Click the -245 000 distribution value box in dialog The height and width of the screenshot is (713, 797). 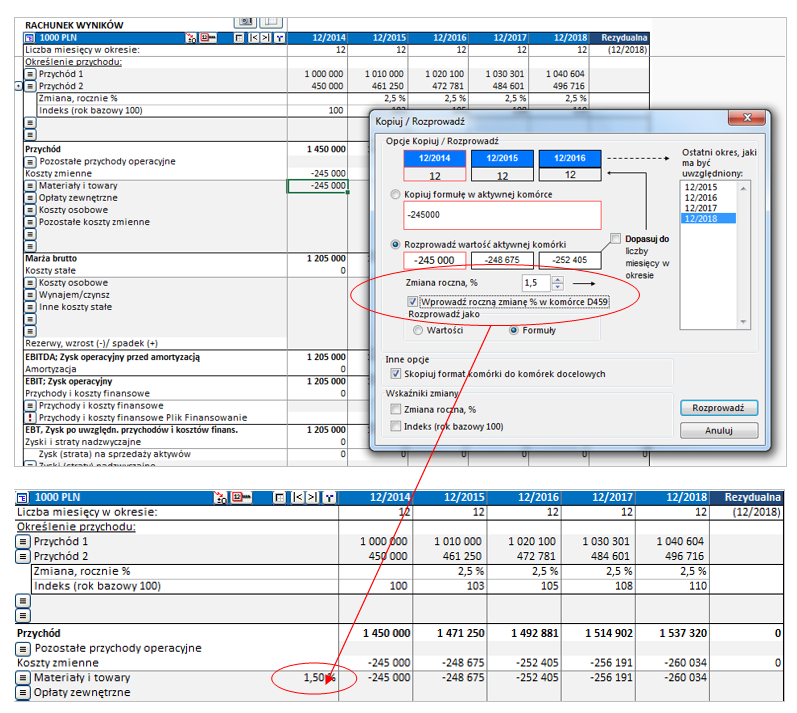click(x=435, y=260)
